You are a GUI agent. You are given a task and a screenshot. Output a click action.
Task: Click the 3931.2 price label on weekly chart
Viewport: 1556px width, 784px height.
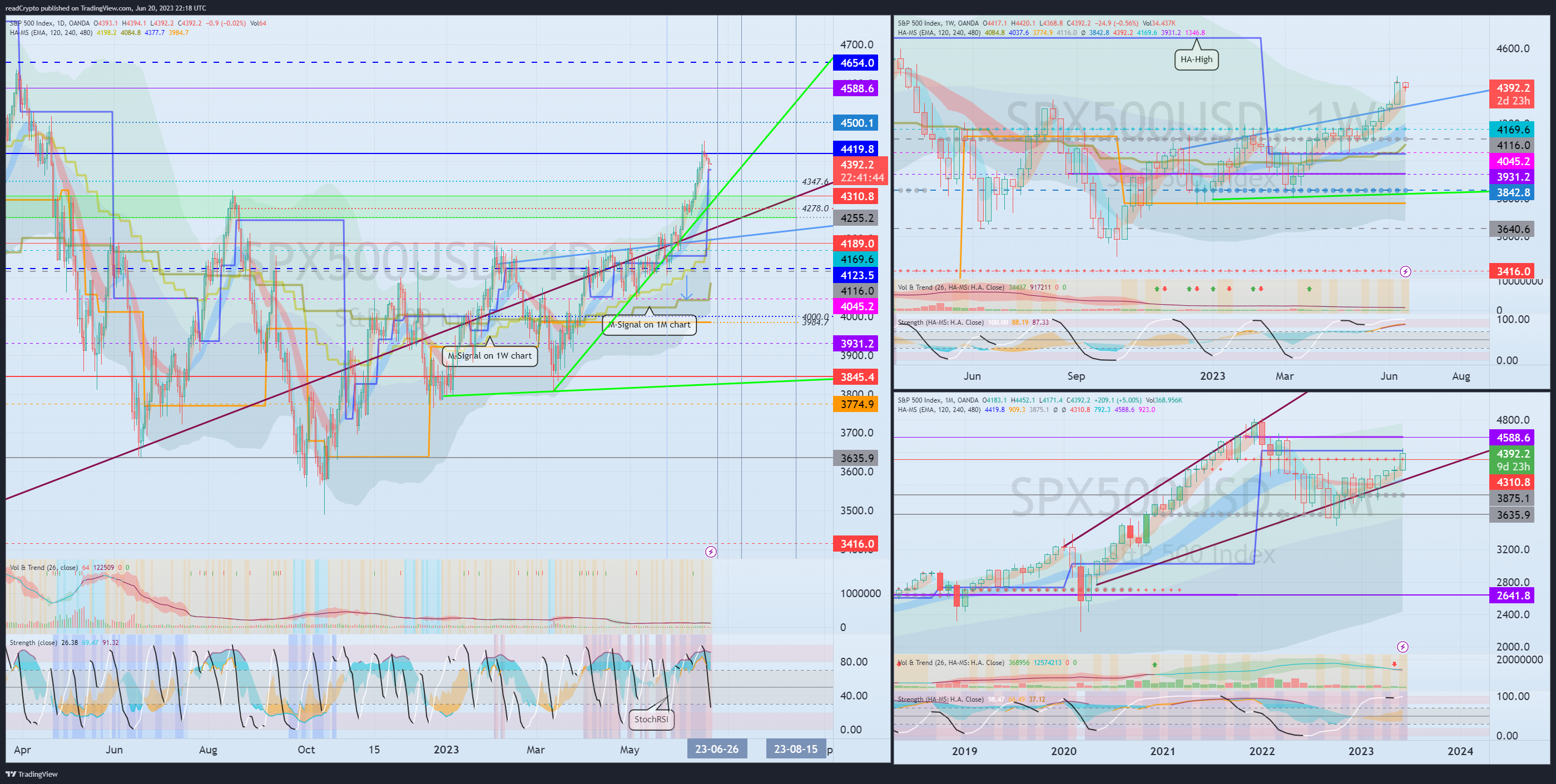pyautogui.click(x=1513, y=177)
